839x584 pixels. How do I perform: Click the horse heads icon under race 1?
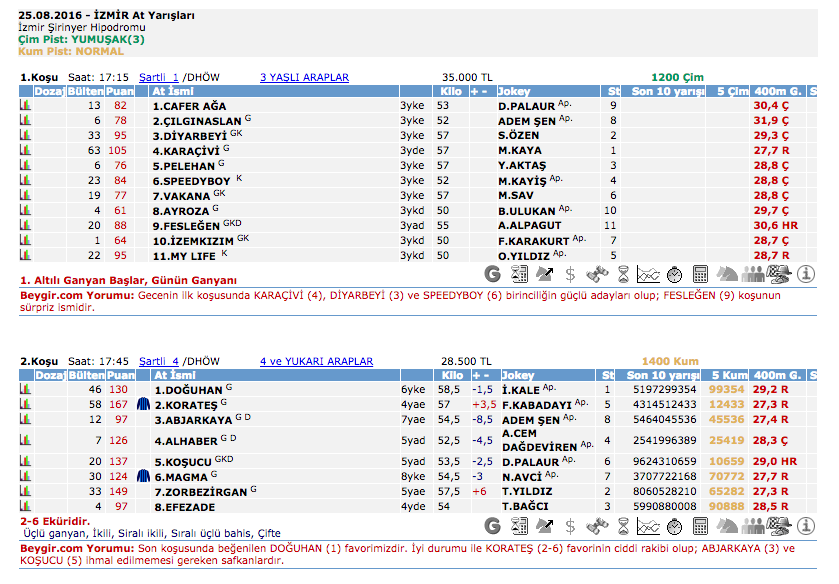click(727, 273)
